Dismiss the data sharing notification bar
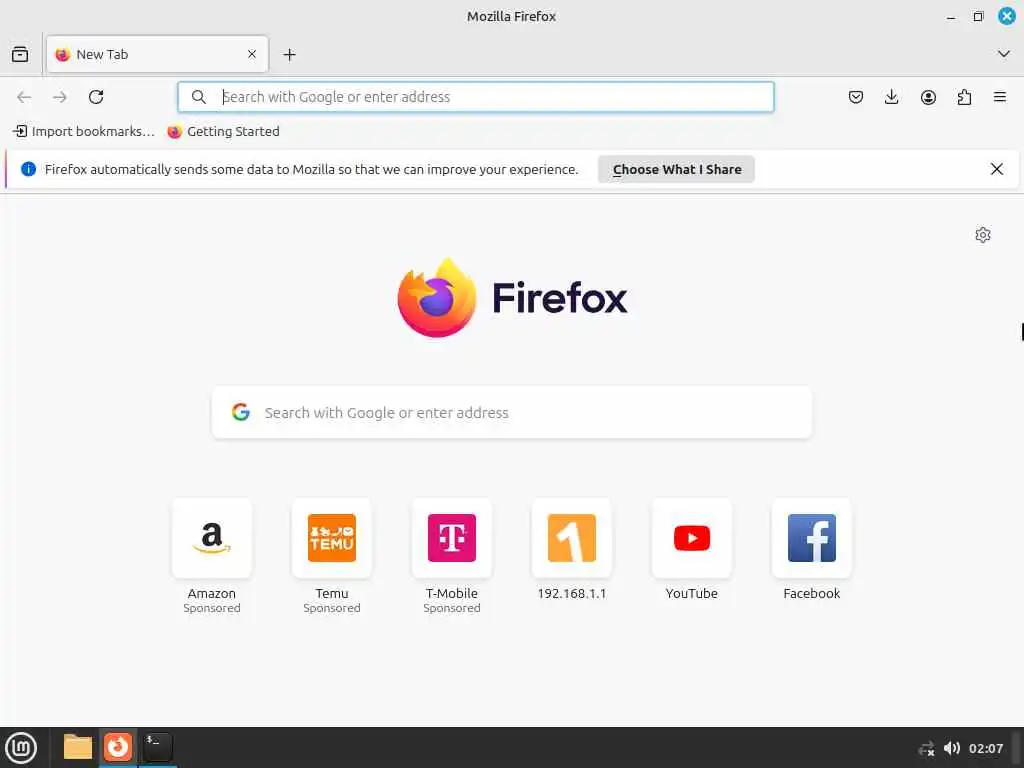 997,169
